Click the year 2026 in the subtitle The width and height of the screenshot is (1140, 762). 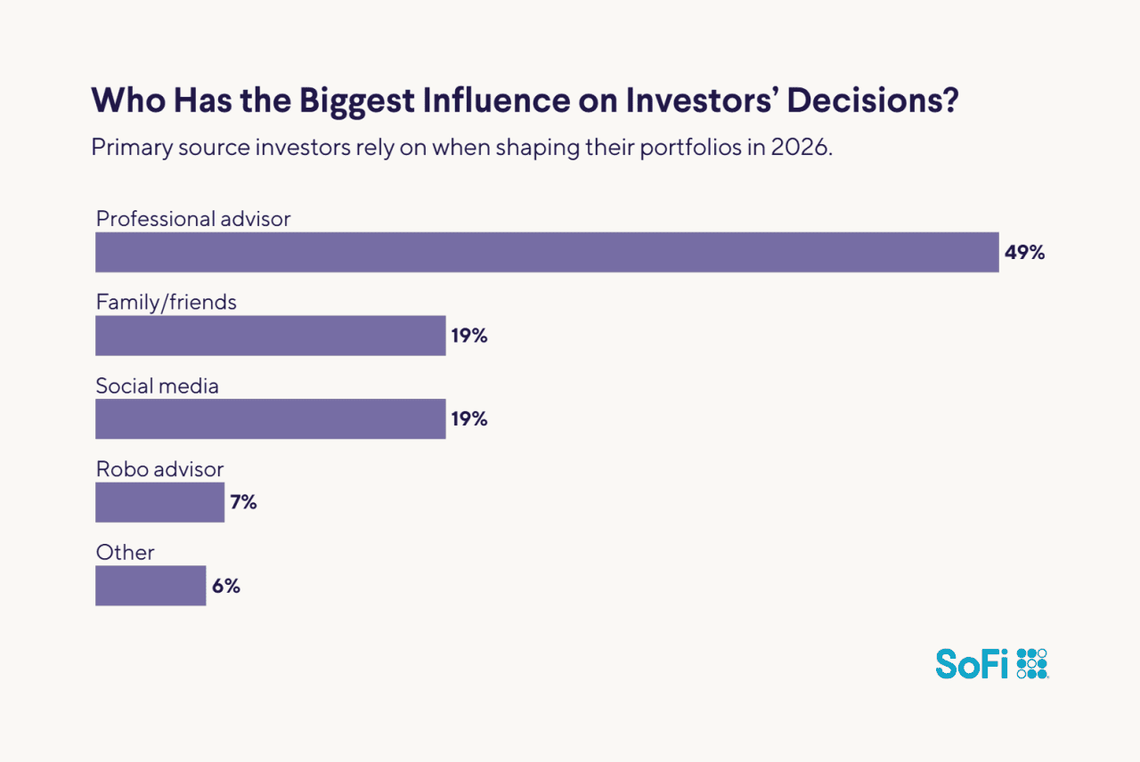[x=801, y=147]
